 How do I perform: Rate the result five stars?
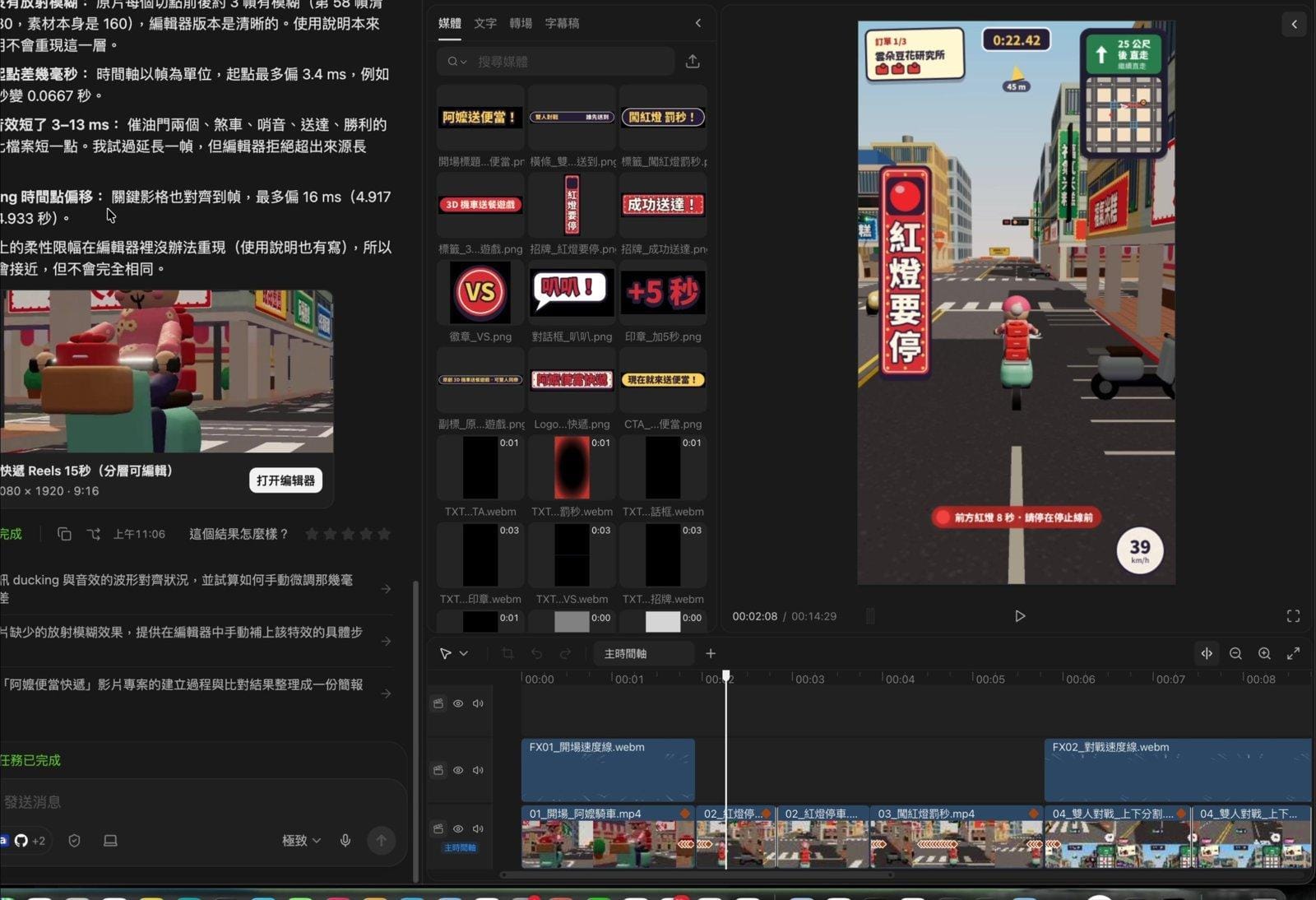[x=384, y=534]
